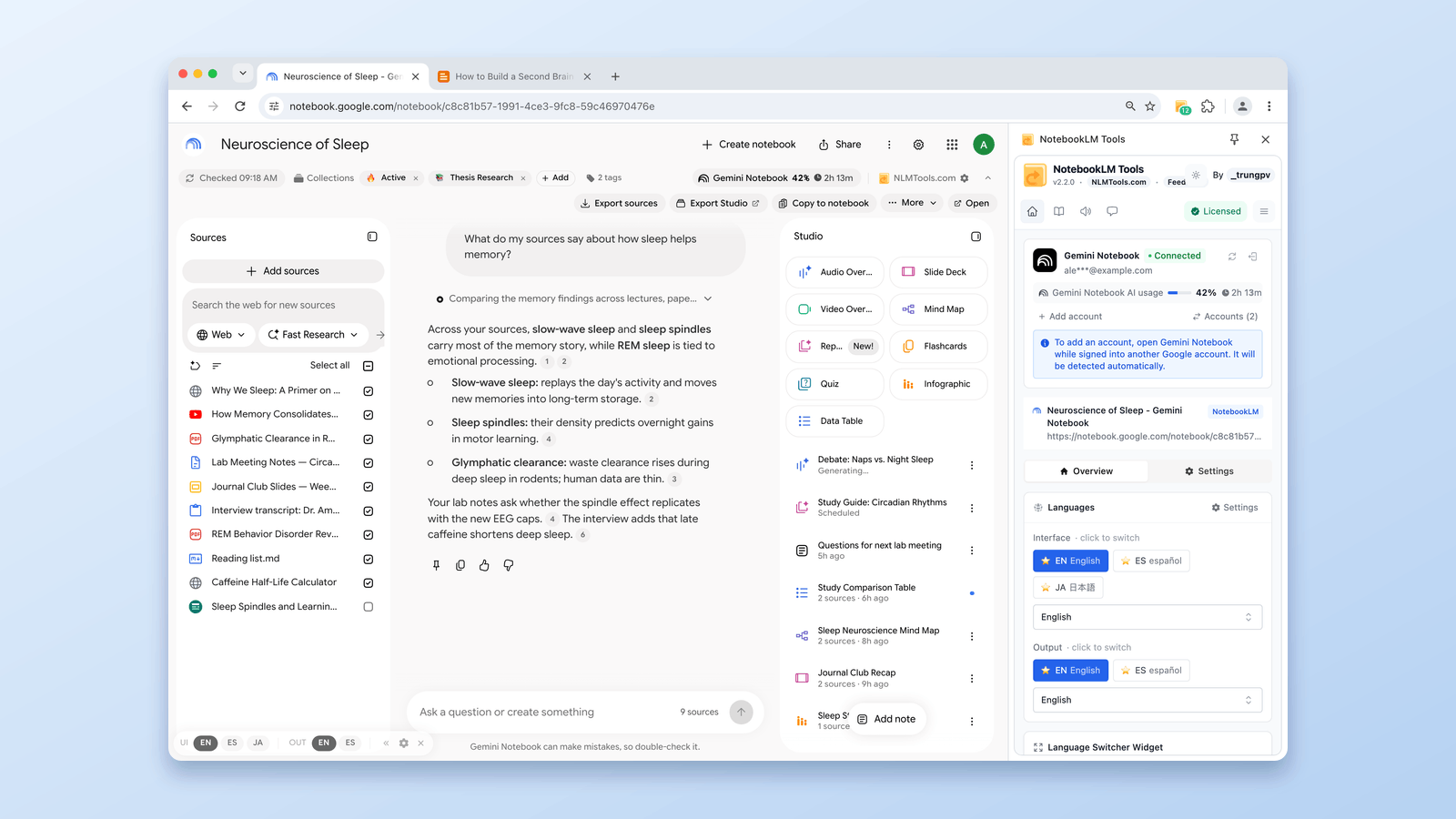Uncheck the Caffeine Half-Life Calculator source
This screenshot has width=1456, height=819.
[x=369, y=583]
